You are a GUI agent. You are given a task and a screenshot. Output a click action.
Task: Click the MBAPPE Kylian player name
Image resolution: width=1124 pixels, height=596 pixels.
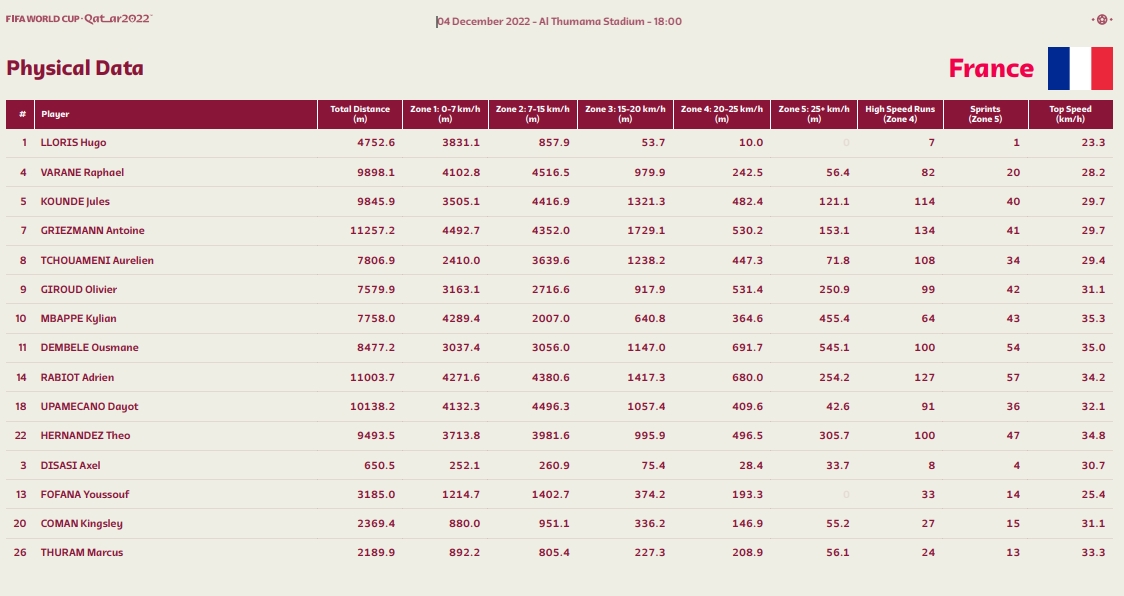click(78, 318)
